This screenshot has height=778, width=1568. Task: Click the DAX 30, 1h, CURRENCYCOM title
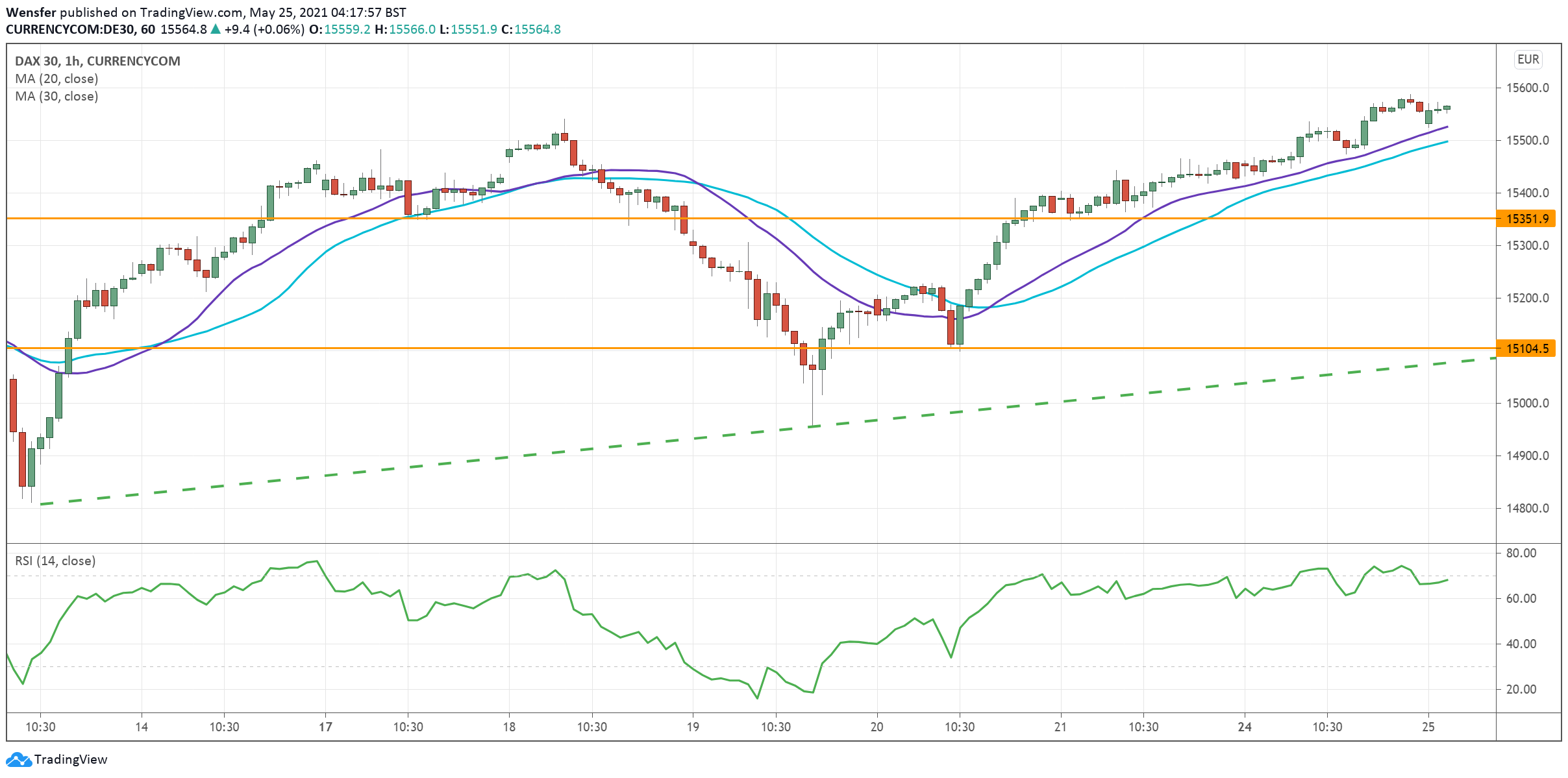[x=97, y=61]
